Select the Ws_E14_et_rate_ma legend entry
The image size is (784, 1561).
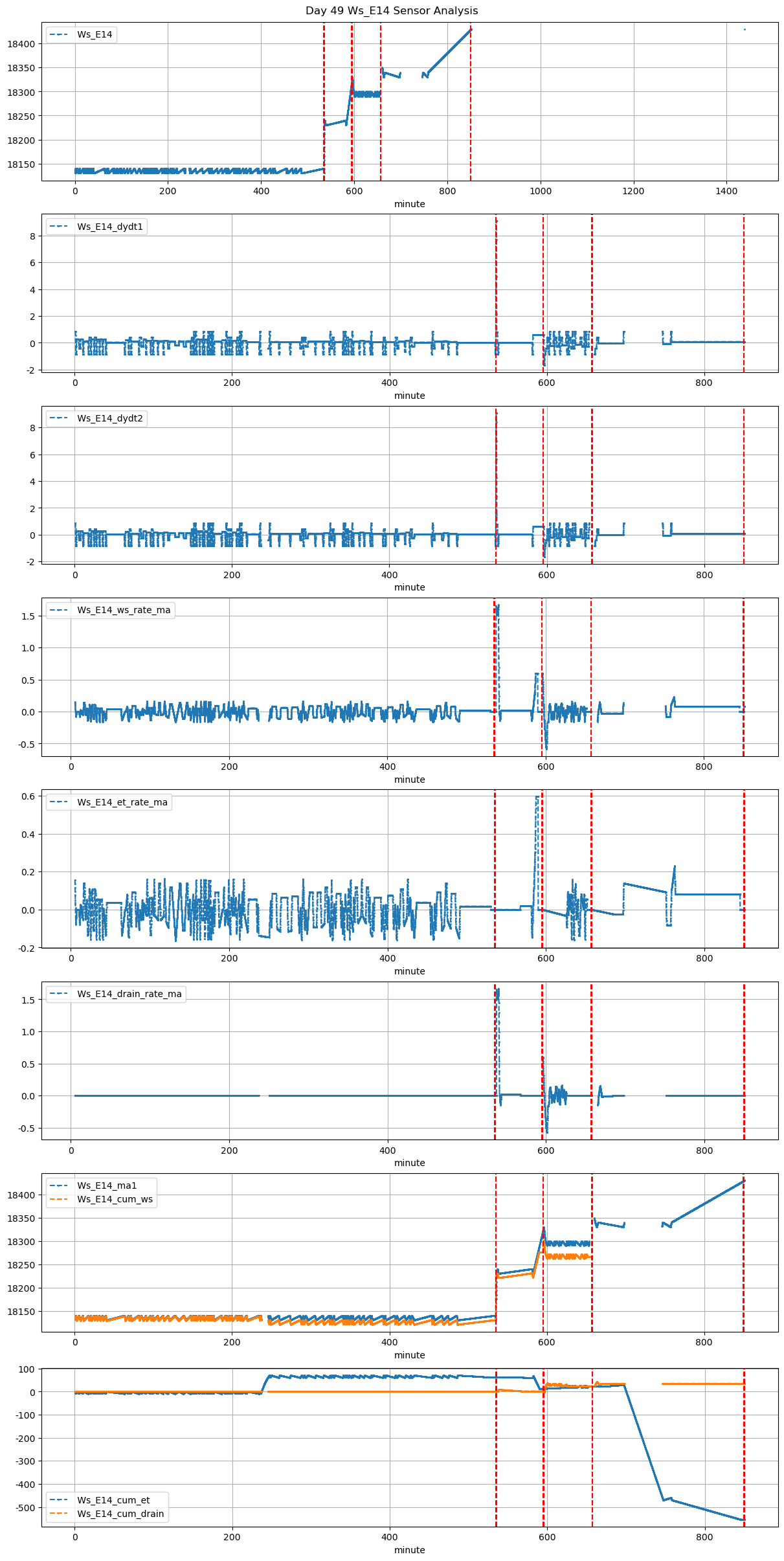pos(122,802)
